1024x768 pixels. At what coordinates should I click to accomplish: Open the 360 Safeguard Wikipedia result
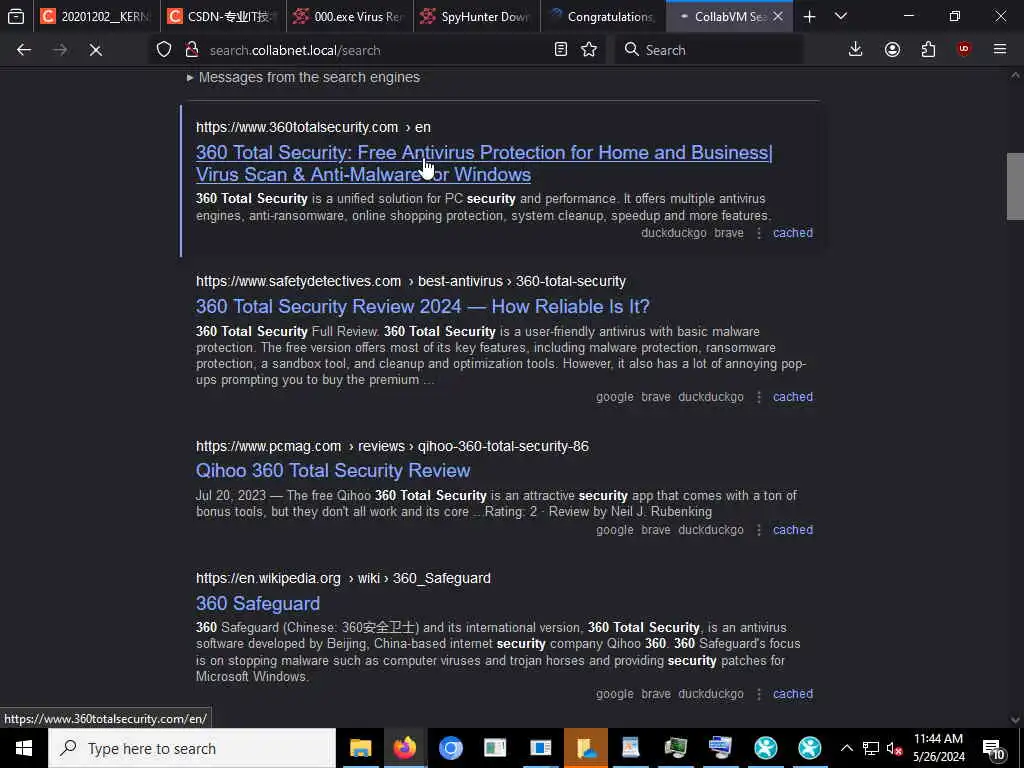[258, 603]
